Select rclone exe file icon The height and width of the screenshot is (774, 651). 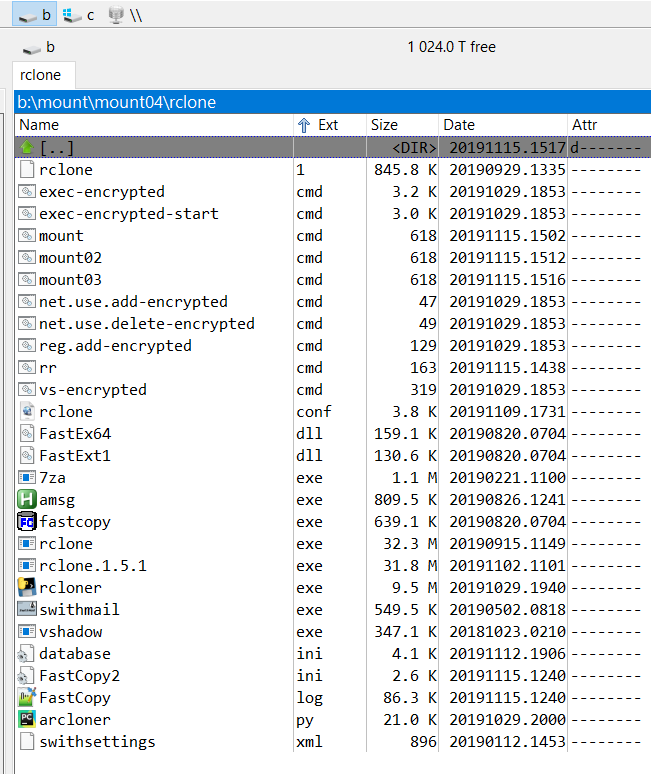27,543
